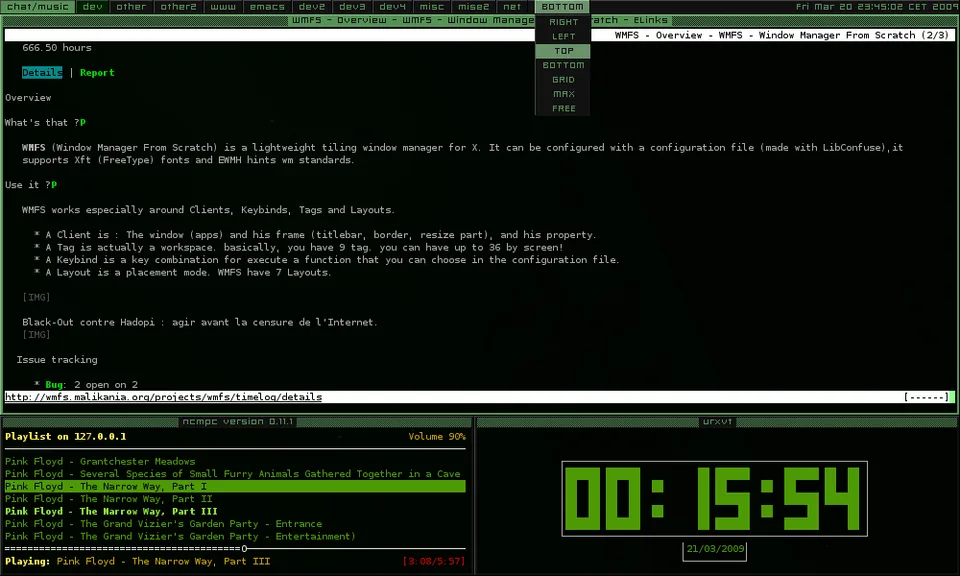
Task: Select the first [IMG] placeholder
Action: pos(36,297)
